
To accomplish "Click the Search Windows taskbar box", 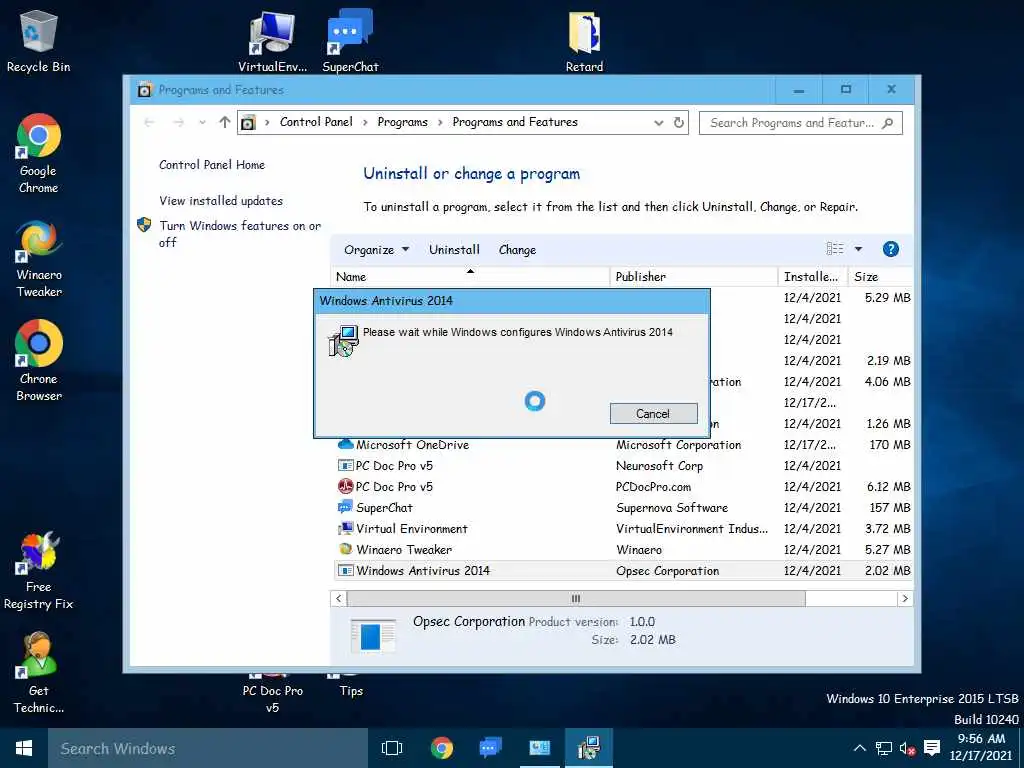I will 208,748.
